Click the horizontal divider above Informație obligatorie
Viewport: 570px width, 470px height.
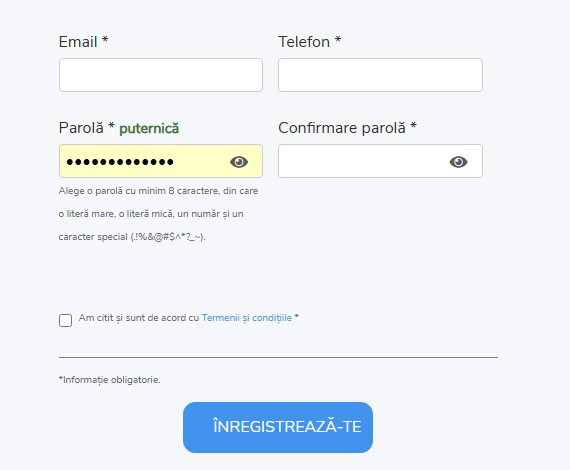278,357
